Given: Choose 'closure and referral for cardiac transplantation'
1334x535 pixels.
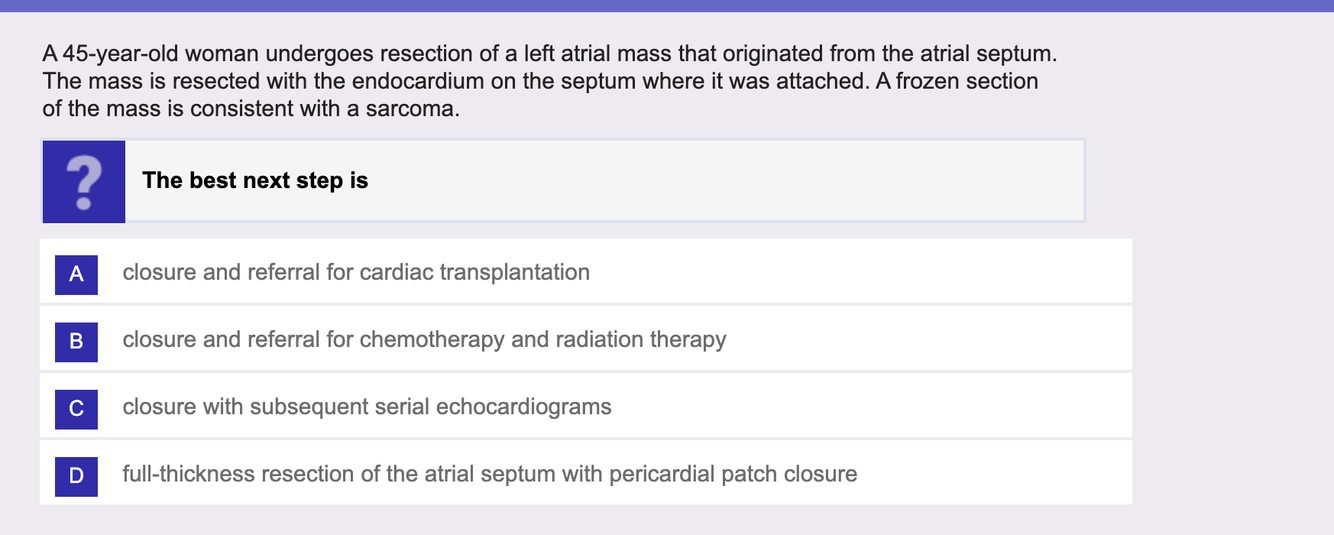Looking at the screenshot, I should point(356,272).
